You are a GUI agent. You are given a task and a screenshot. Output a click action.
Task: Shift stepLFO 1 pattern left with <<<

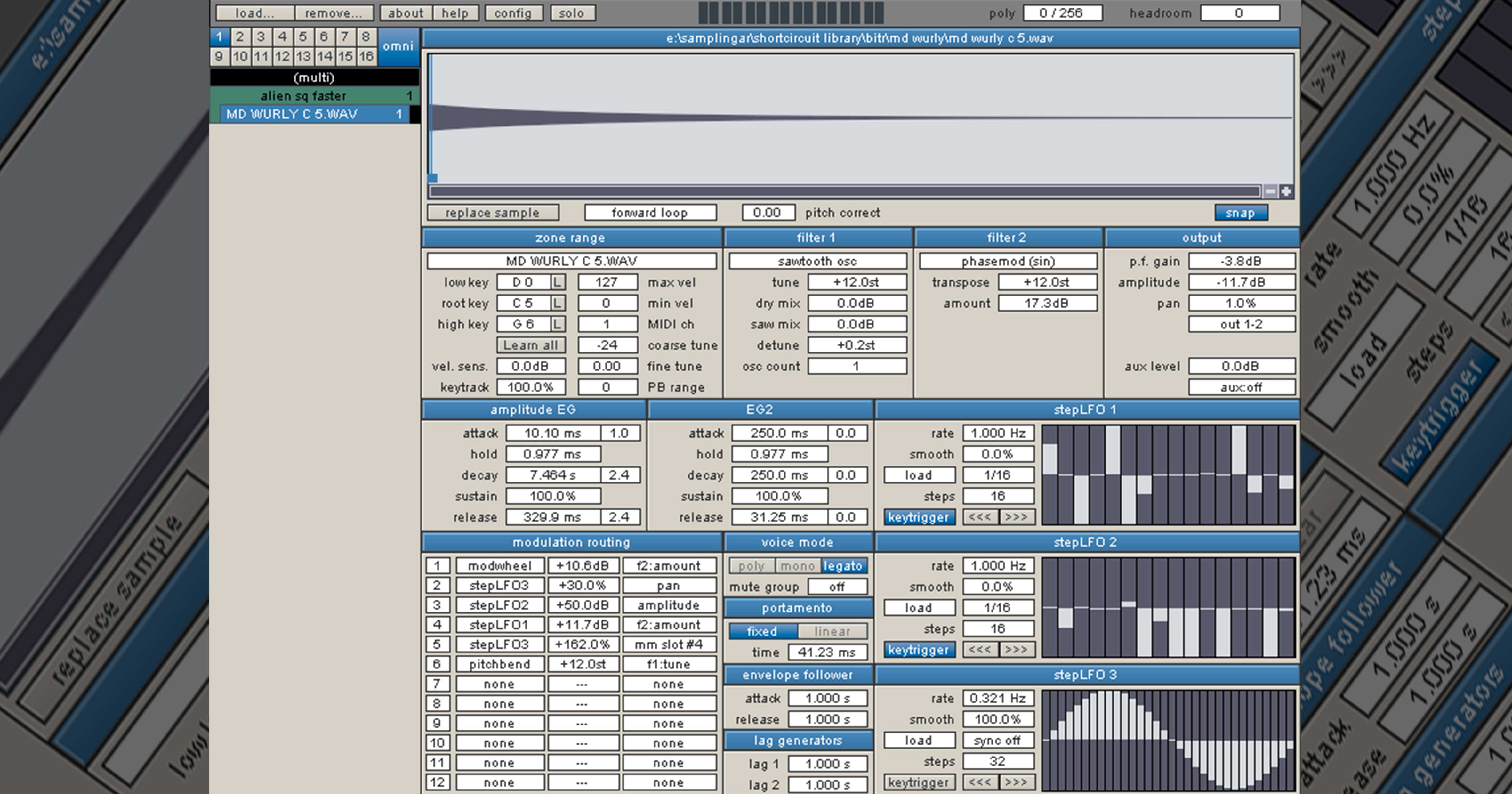point(980,517)
